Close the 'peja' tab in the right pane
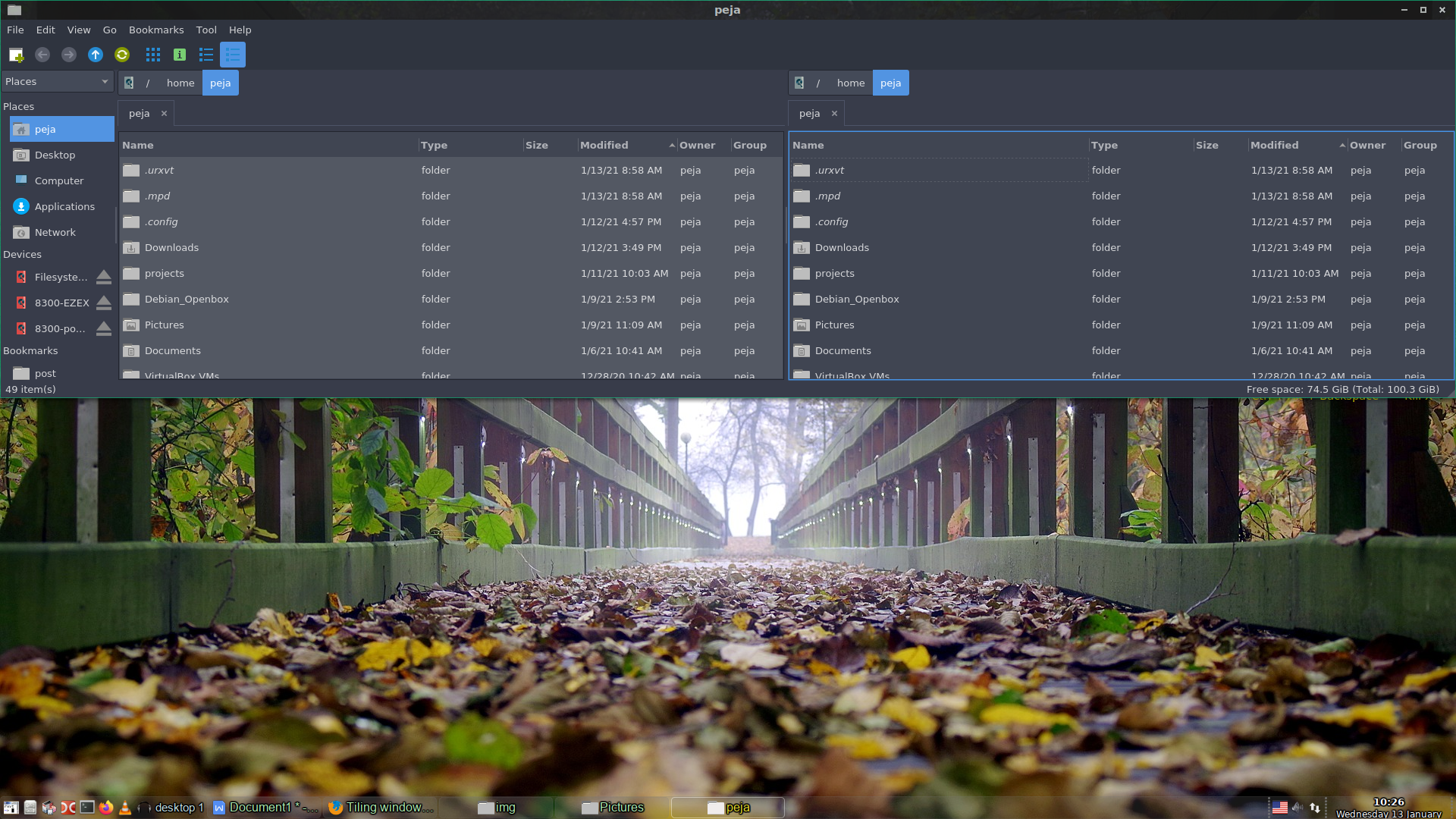Screen dimensions: 1456x819 pos(834,113)
